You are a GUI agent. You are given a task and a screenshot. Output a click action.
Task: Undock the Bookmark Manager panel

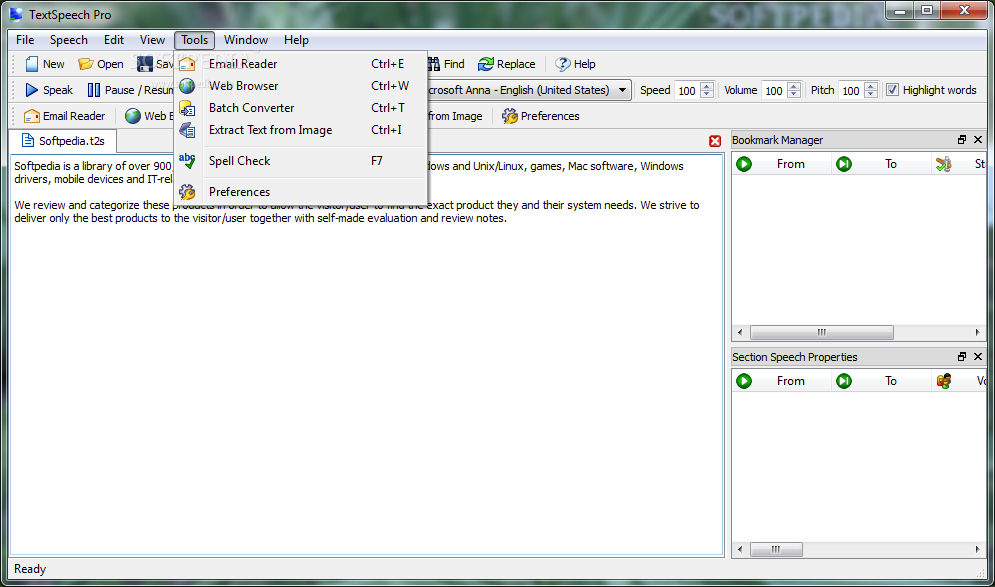coord(962,140)
